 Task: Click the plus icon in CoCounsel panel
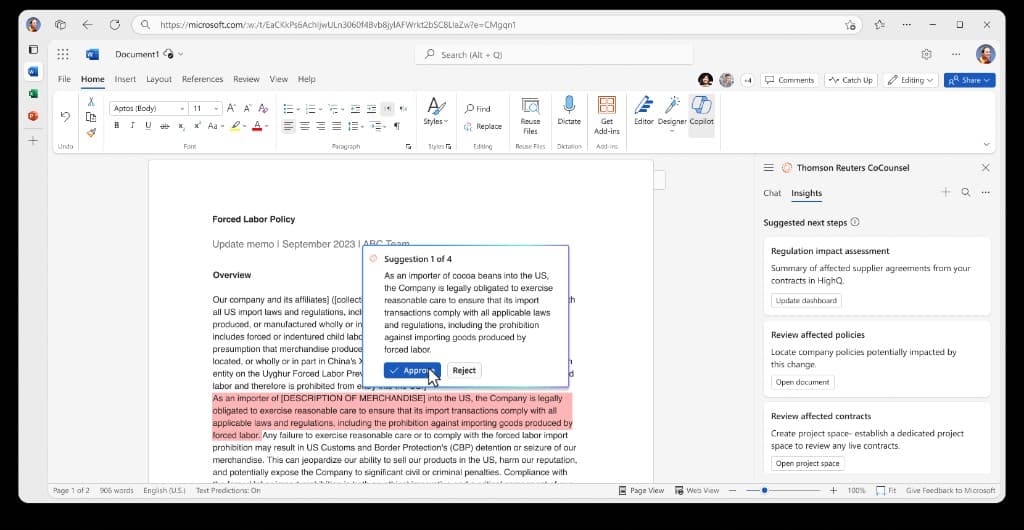click(945, 193)
